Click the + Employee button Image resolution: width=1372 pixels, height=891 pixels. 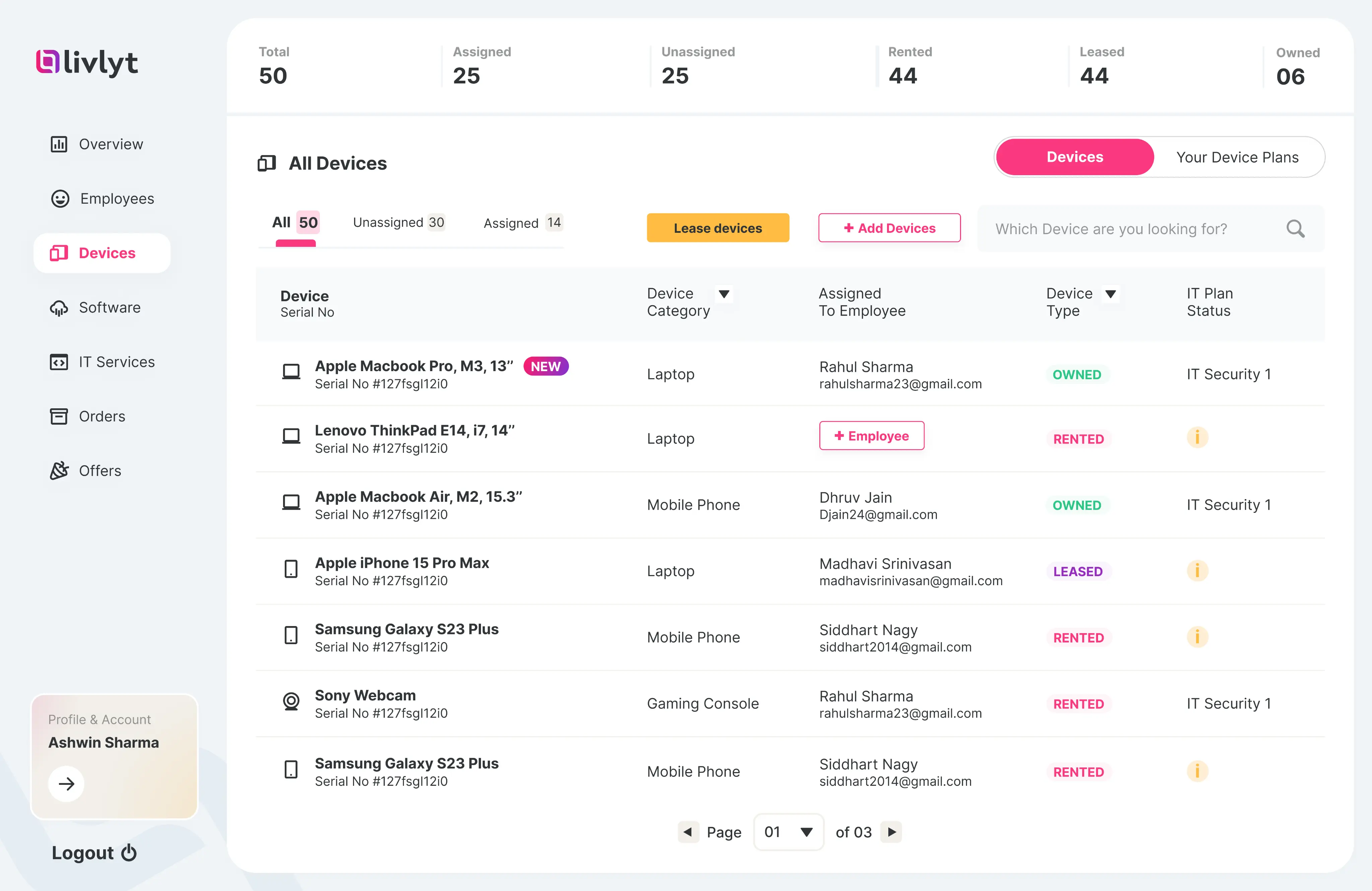click(872, 436)
